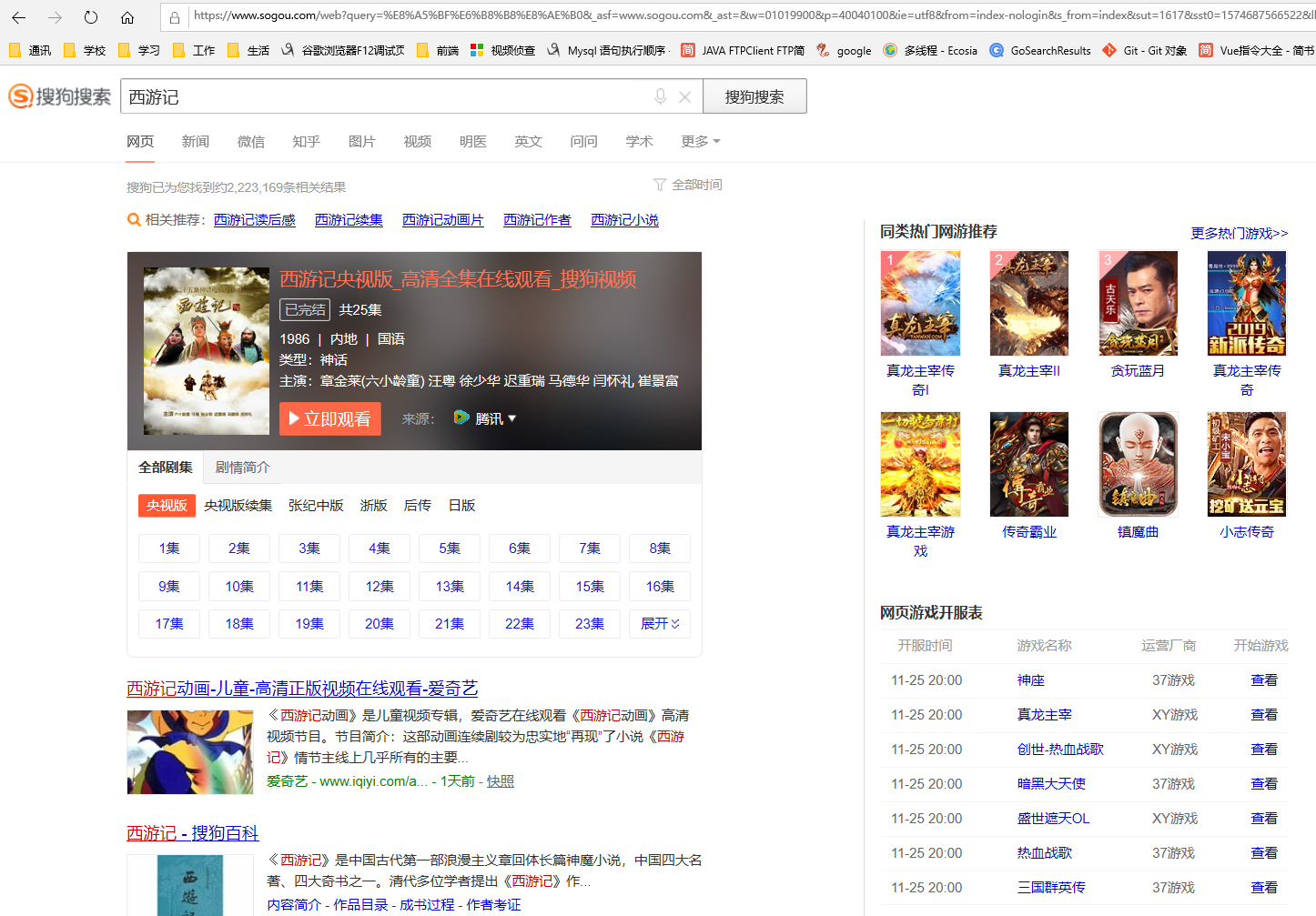Open the Git - Git 对象 bookmark
This screenshot has height=916, width=1316.
point(1144,50)
